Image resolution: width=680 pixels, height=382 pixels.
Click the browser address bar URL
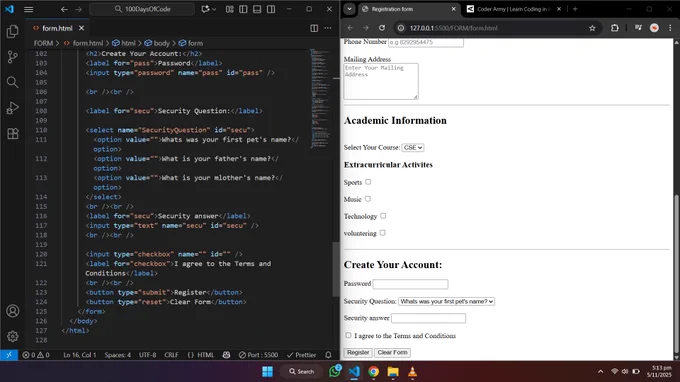[454, 28]
